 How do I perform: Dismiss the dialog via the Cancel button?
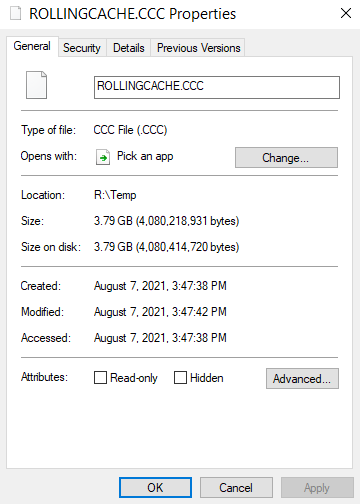(236, 488)
